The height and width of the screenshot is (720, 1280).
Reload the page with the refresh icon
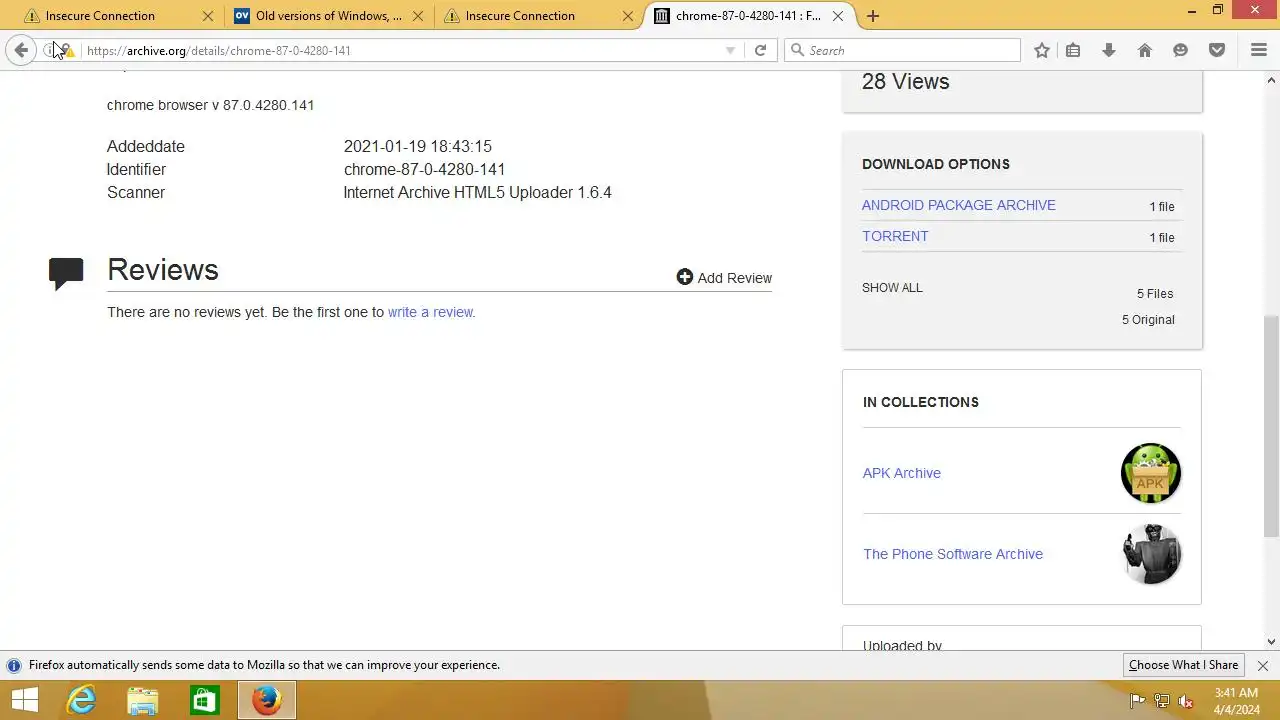click(x=760, y=50)
